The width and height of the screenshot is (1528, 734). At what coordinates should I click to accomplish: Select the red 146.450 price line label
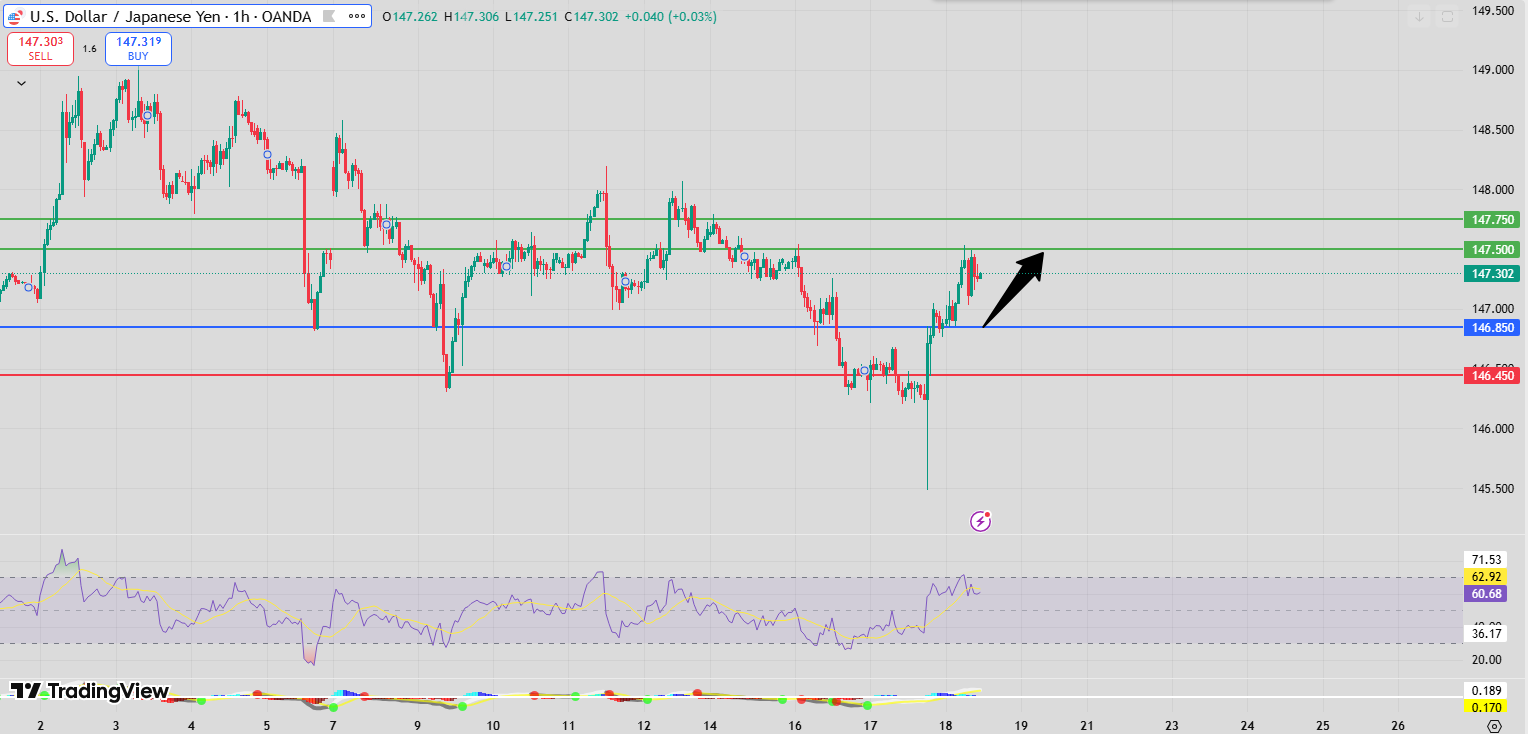(1490, 376)
